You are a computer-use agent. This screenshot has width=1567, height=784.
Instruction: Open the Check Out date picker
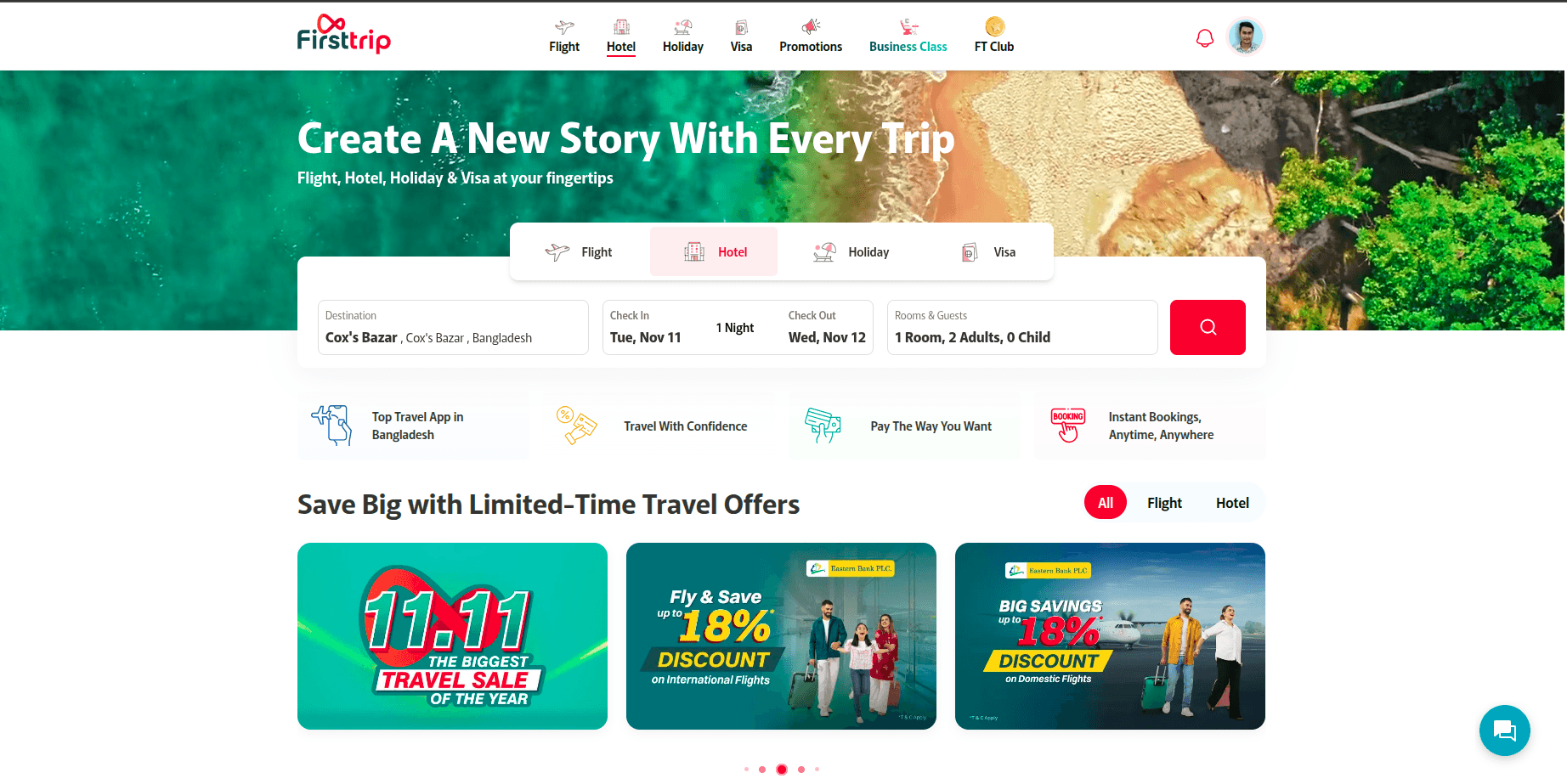tap(827, 327)
